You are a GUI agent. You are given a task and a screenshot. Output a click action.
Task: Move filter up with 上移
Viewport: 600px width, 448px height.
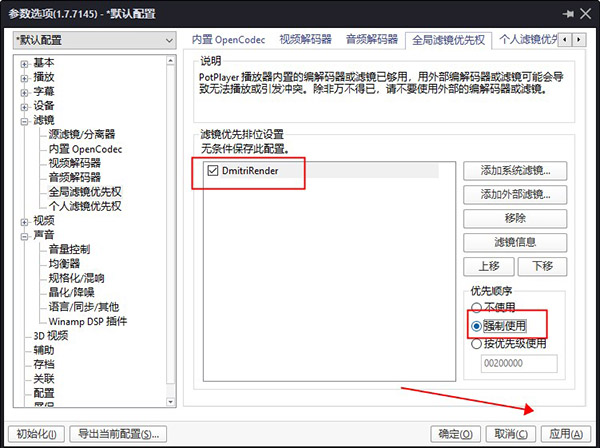click(x=489, y=266)
